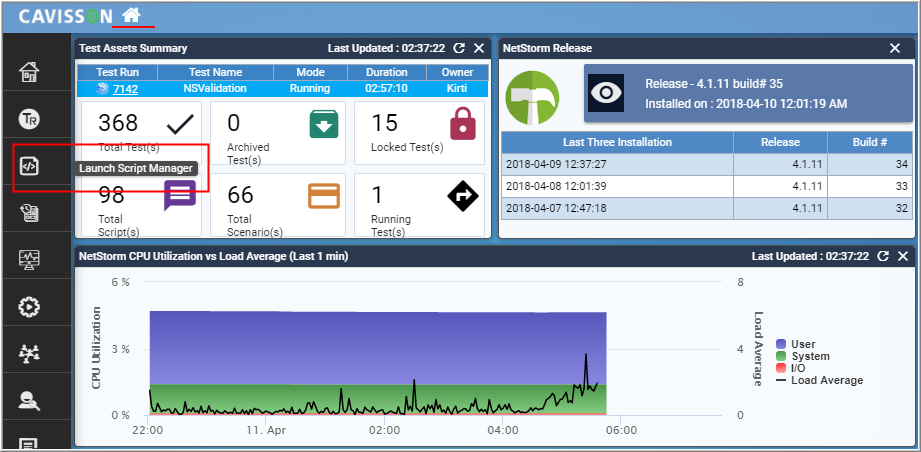Click the 368 Total Tests count

[118, 123]
